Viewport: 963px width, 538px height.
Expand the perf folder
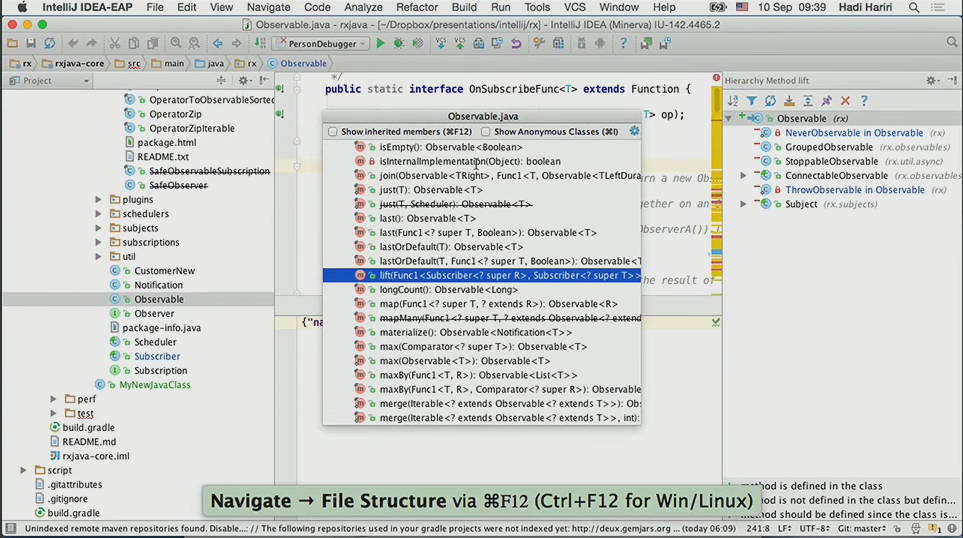click(x=53, y=399)
